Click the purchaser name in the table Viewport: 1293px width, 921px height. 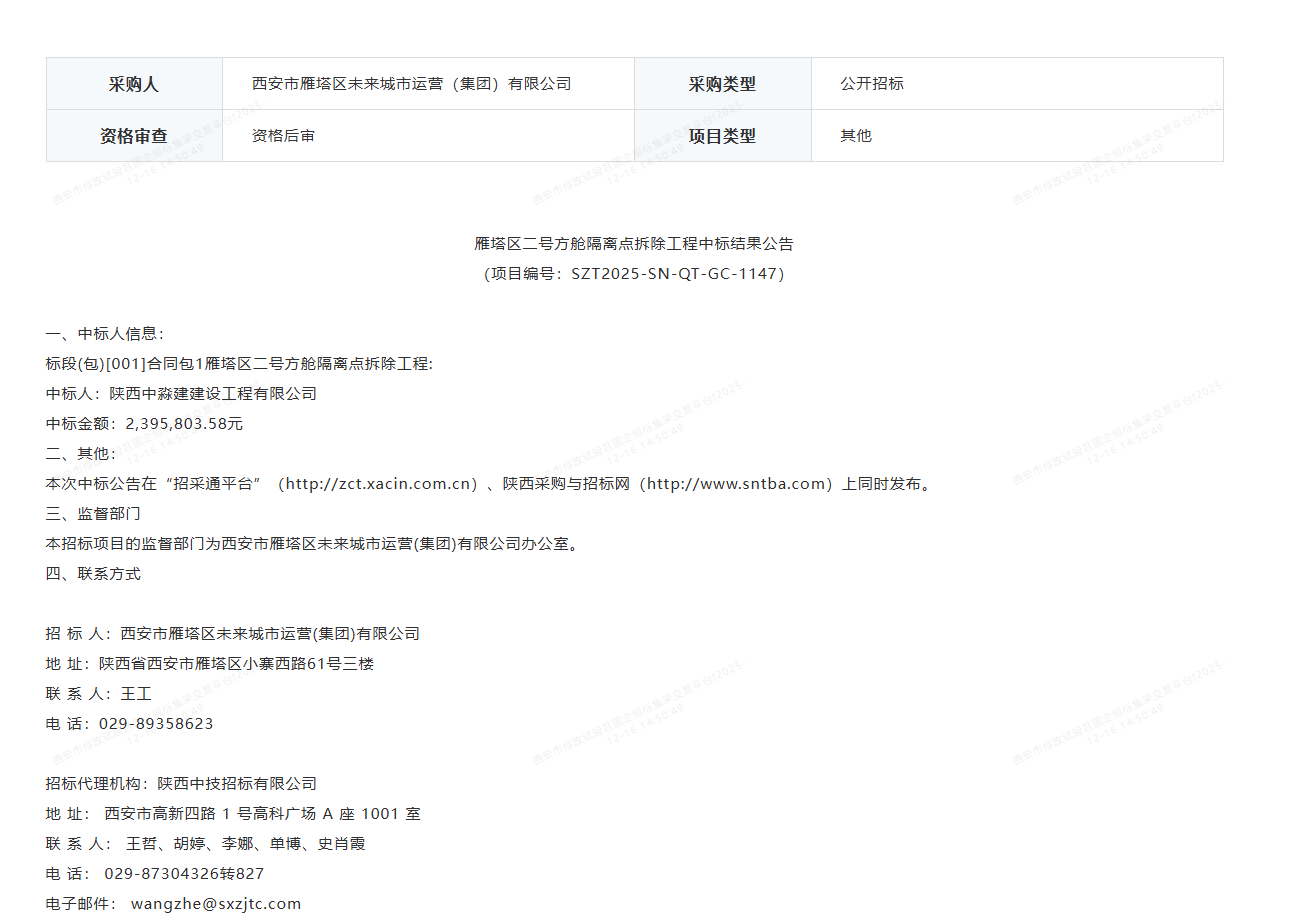point(411,84)
